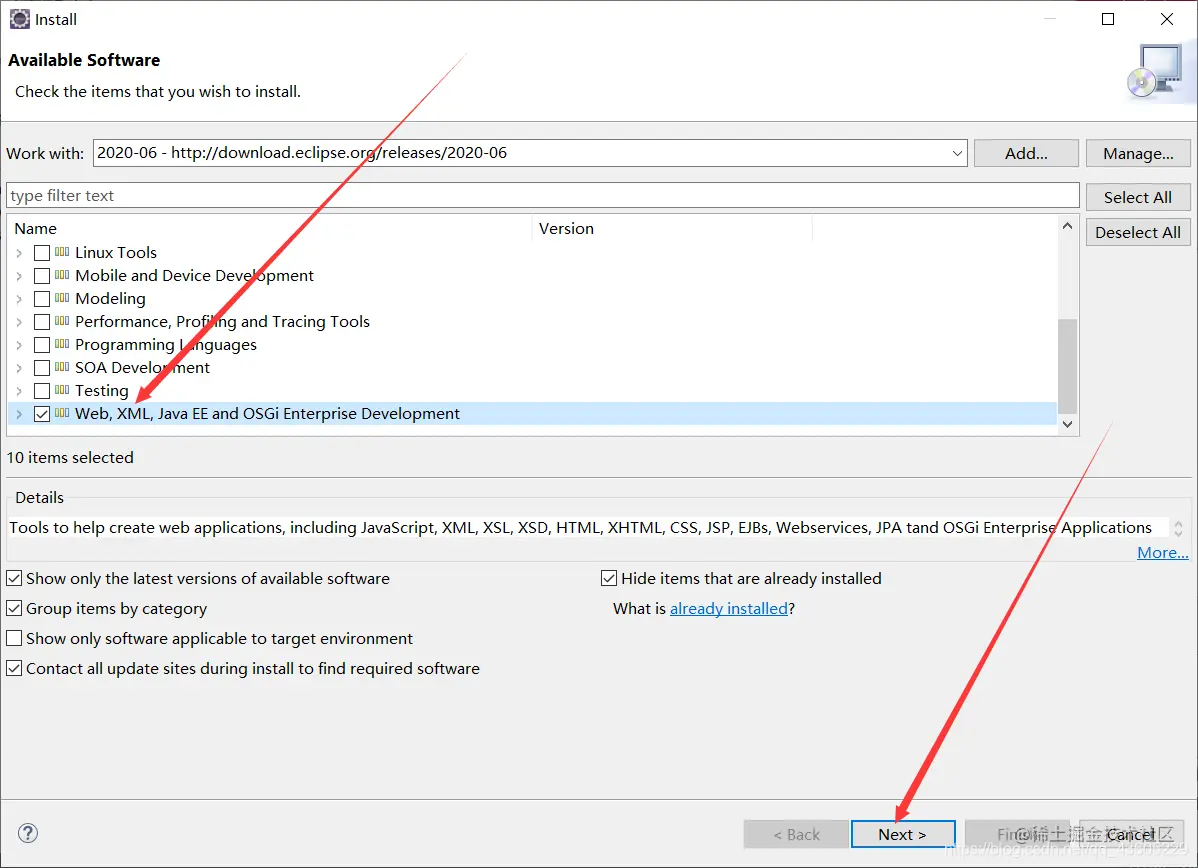This screenshot has width=1198, height=868.
Task: Open the help question mark icon
Action: coord(28,833)
